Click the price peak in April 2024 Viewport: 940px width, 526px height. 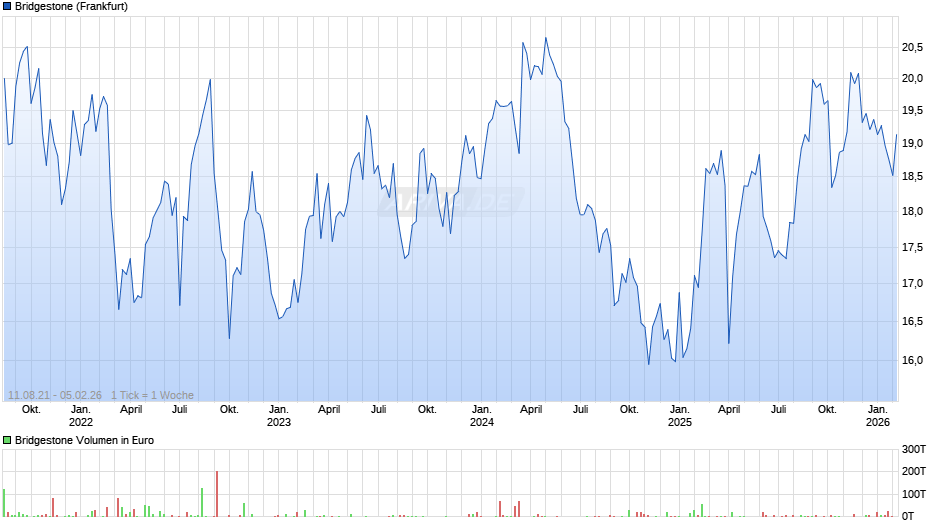(546, 38)
